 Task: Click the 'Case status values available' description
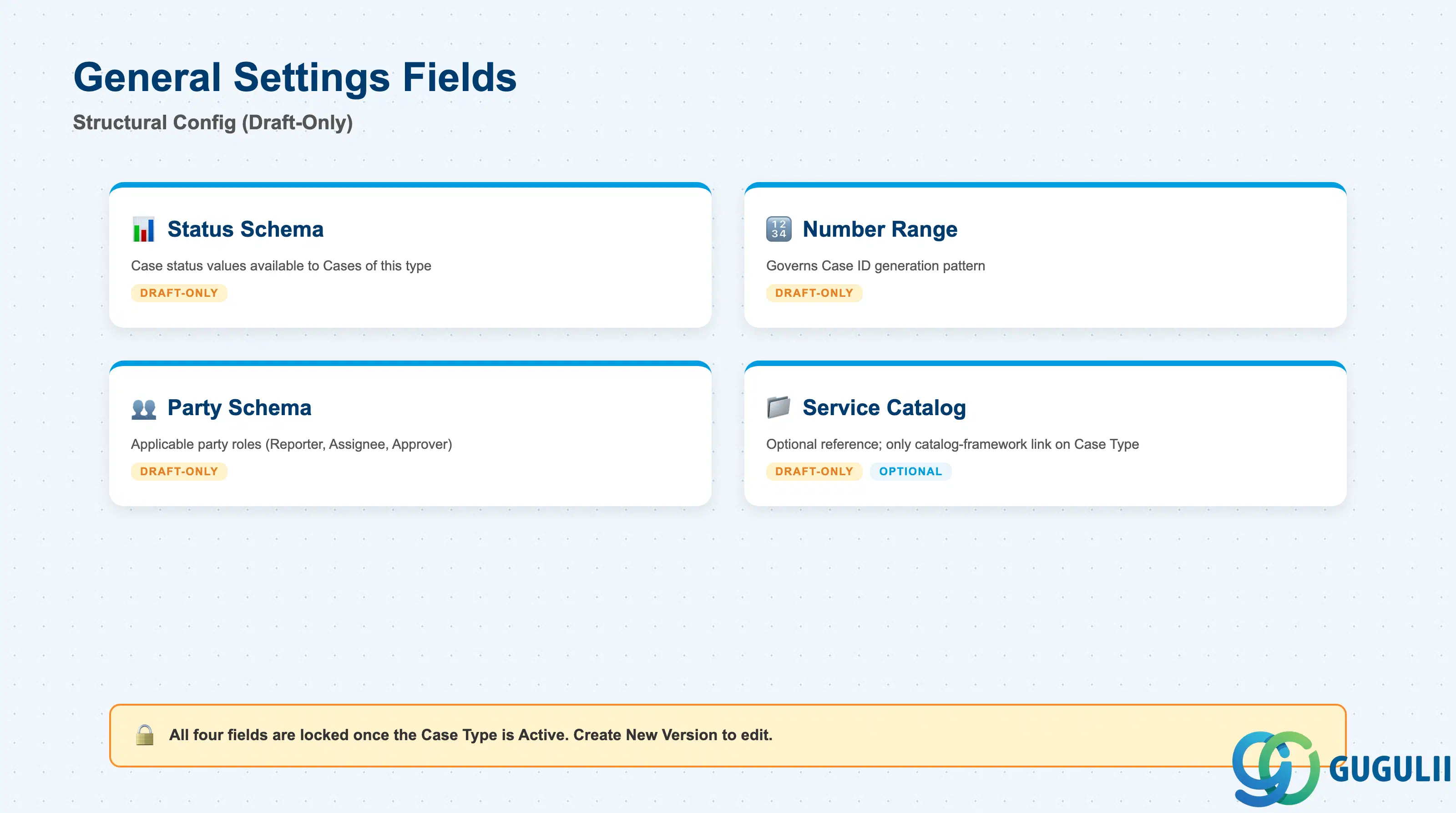click(x=281, y=266)
